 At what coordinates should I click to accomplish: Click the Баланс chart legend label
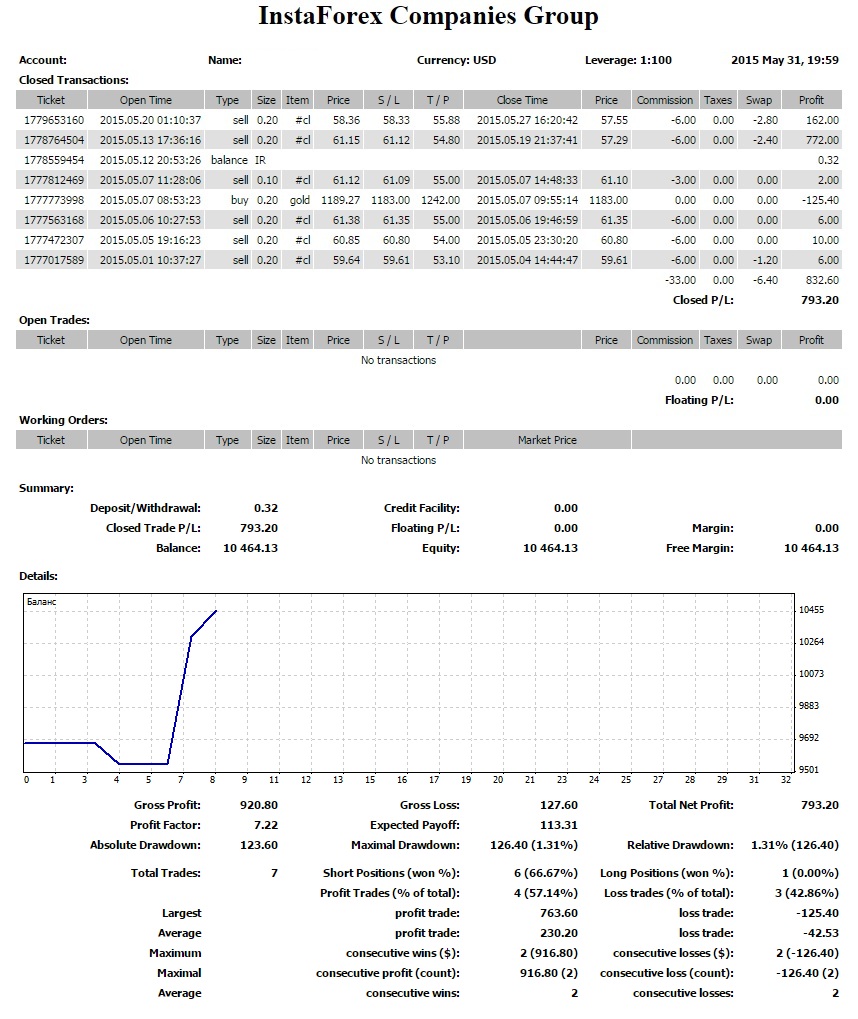tap(42, 602)
